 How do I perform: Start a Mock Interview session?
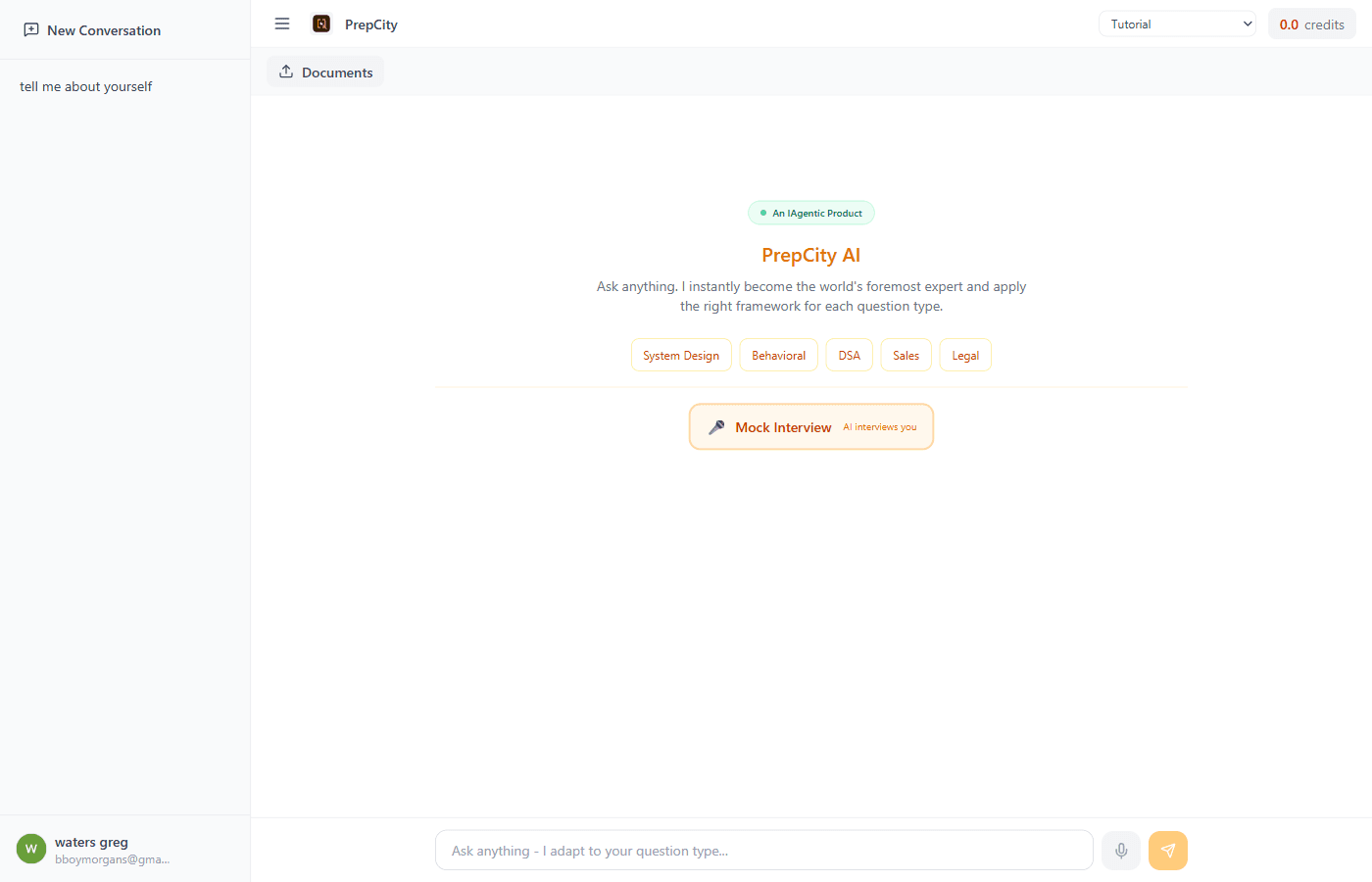tap(810, 426)
